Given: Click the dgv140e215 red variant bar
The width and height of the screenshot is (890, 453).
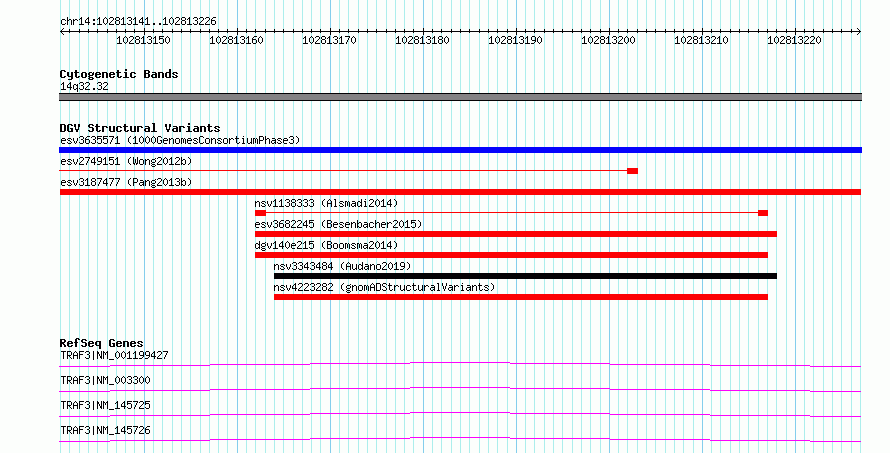Looking at the screenshot, I should pos(511,255).
